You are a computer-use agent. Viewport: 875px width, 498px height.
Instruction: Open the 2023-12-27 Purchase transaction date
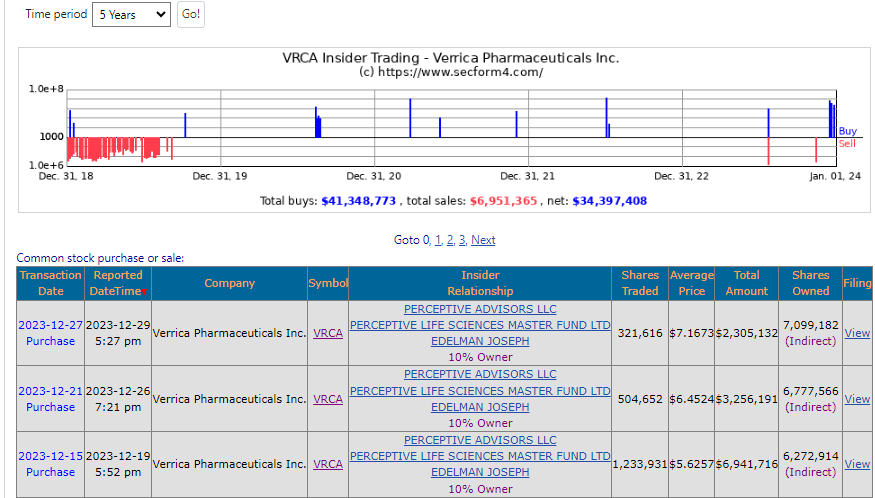coord(51,333)
